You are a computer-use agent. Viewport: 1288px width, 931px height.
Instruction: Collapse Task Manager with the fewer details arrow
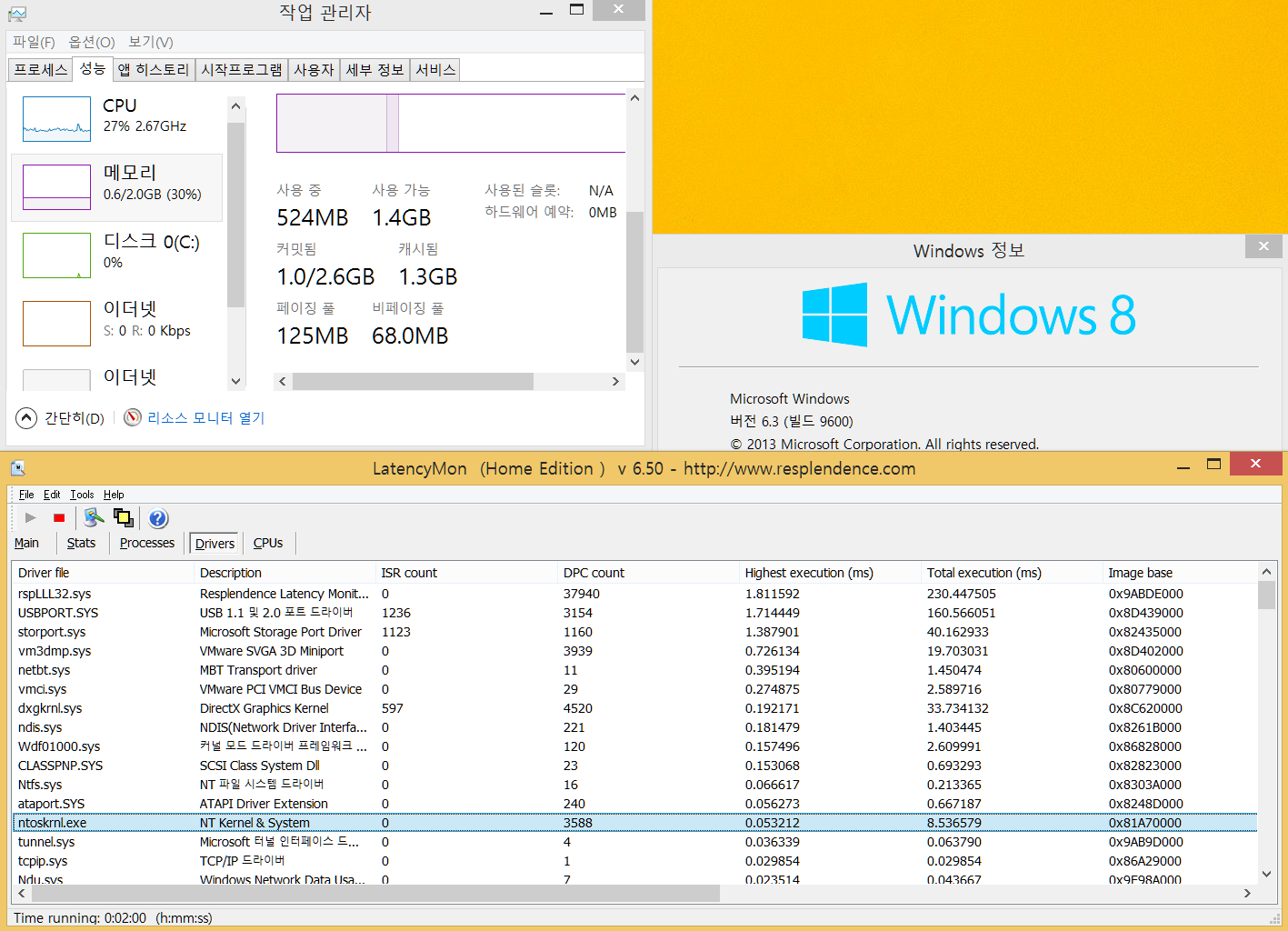click(26, 417)
